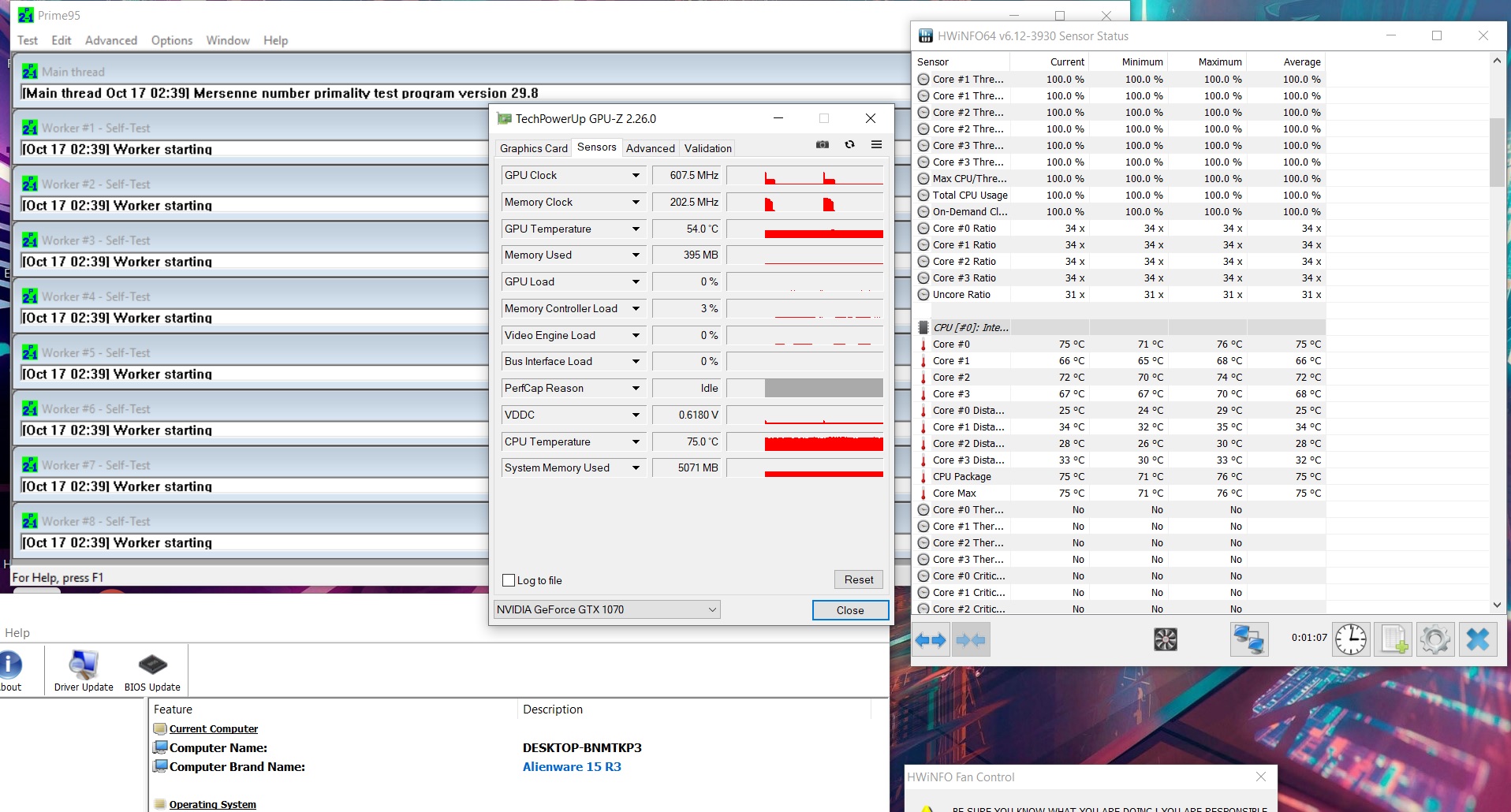This screenshot has height=812, width=1511.
Task: Open the Test menu in Prime95
Action: point(28,40)
